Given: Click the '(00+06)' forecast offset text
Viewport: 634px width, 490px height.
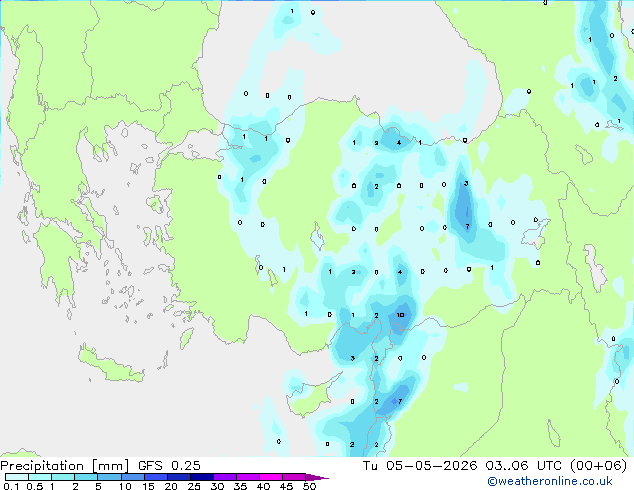Looking at the screenshot, I should click(x=598, y=466).
